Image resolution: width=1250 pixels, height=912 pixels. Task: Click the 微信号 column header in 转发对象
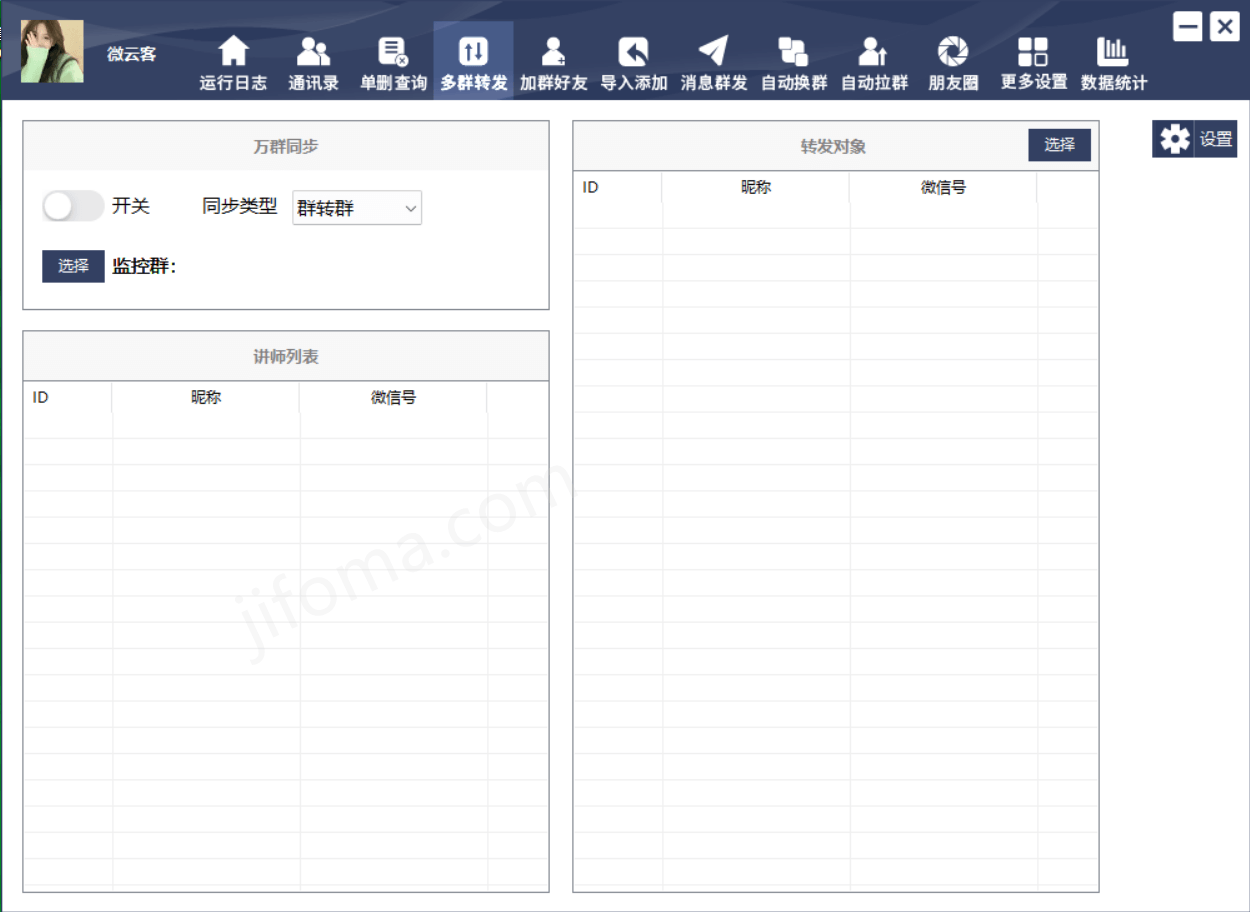click(943, 187)
